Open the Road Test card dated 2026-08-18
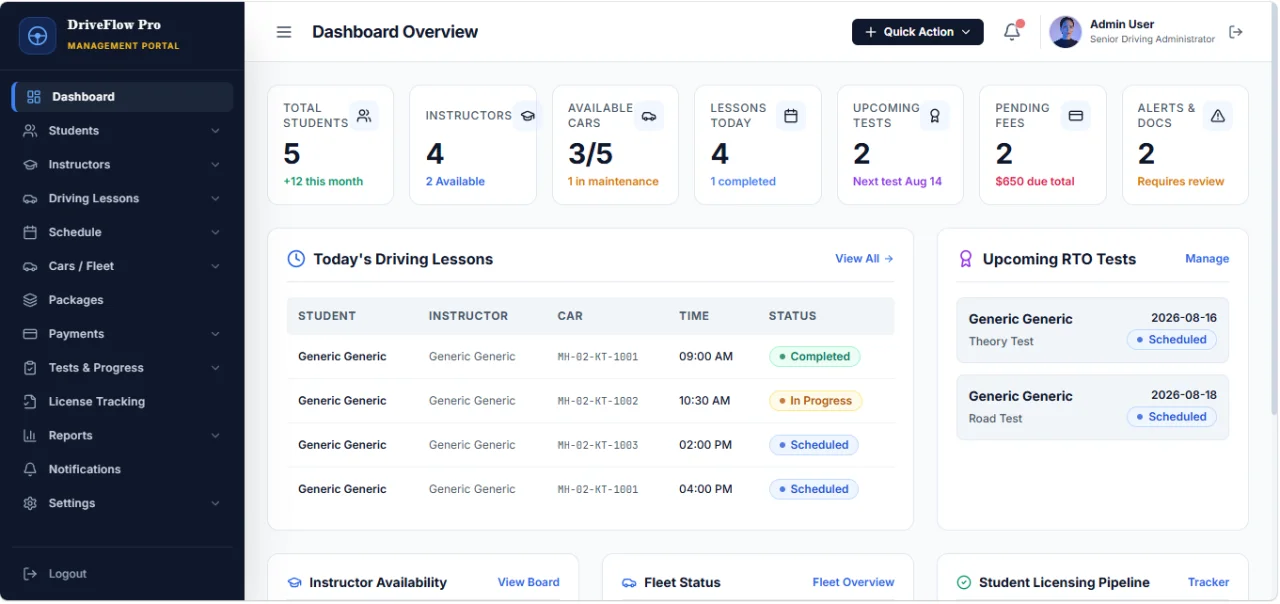The width and height of the screenshot is (1280, 604). (1093, 407)
